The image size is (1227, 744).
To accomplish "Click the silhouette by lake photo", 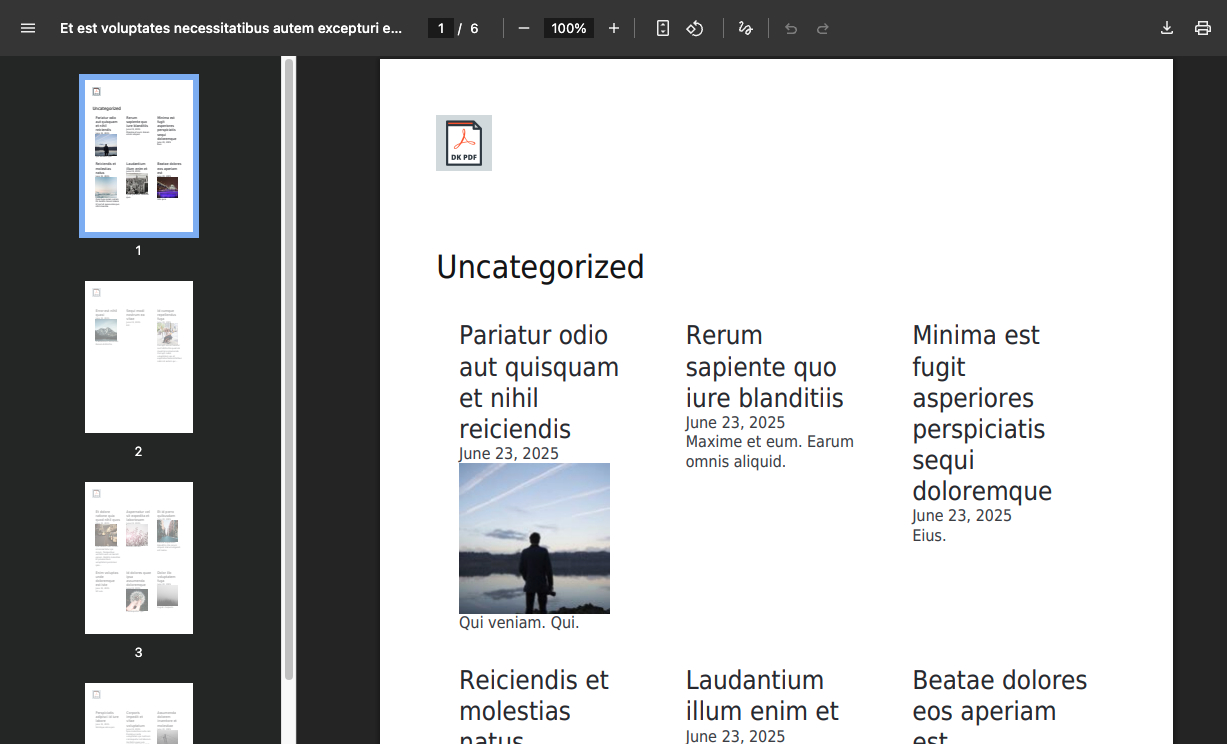I will point(534,538).
